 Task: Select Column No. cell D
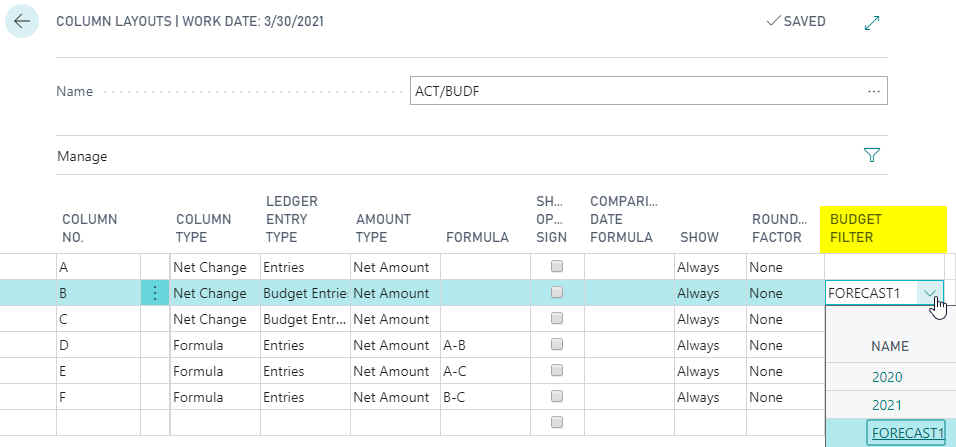tap(98, 345)
